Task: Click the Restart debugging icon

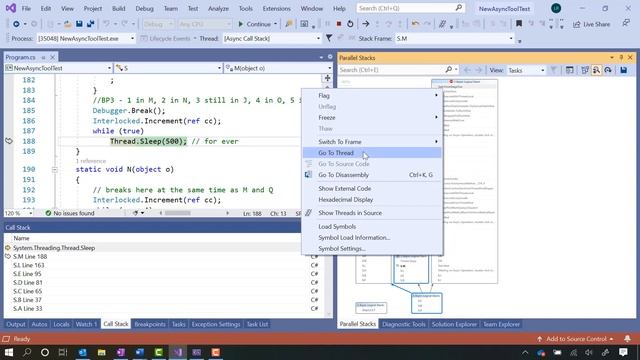Action: coord(350,24)
